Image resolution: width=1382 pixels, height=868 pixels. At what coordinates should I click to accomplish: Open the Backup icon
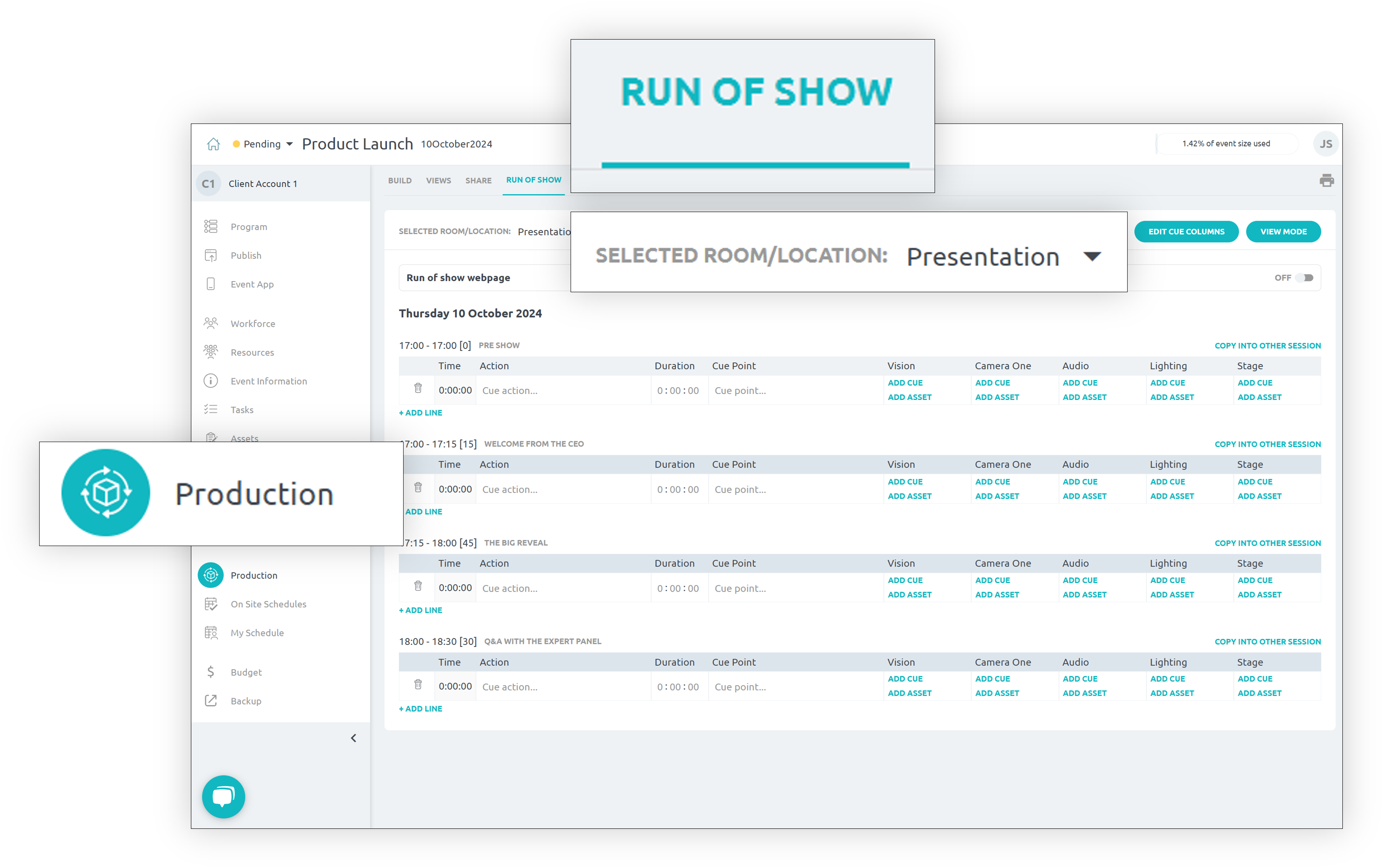[211, 701]
